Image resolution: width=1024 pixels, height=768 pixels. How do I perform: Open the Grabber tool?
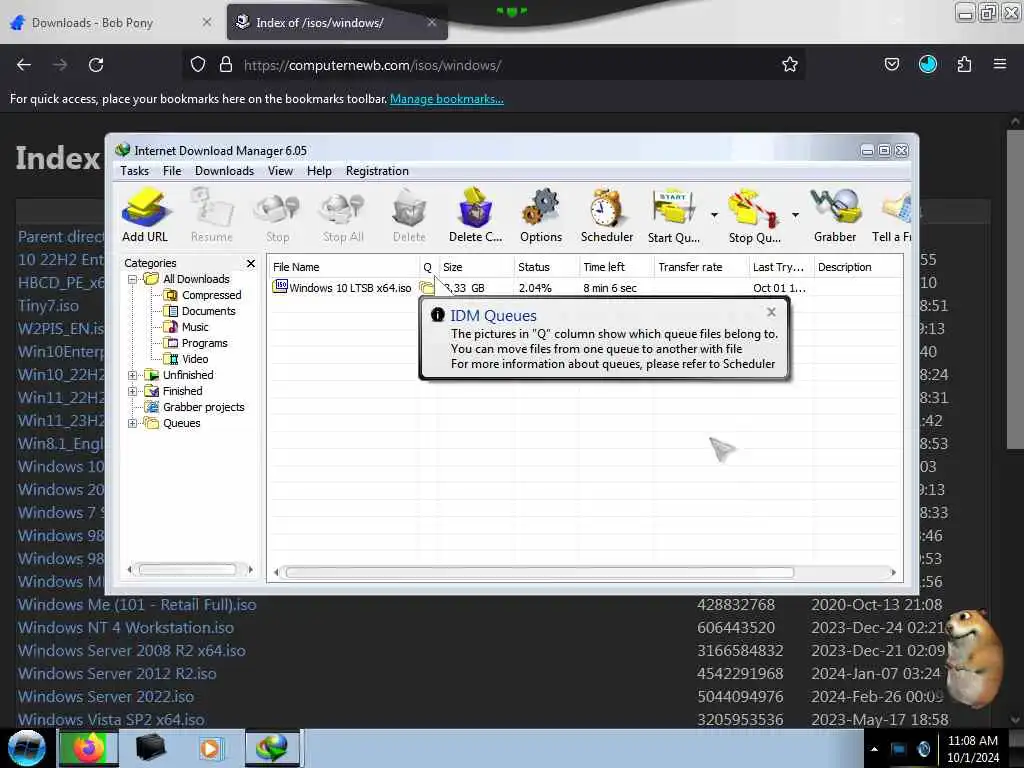(835, 215)
